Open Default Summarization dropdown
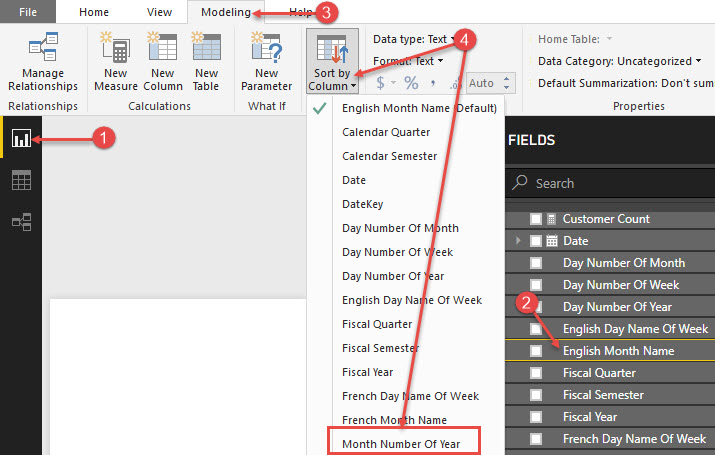 point(626,83)
